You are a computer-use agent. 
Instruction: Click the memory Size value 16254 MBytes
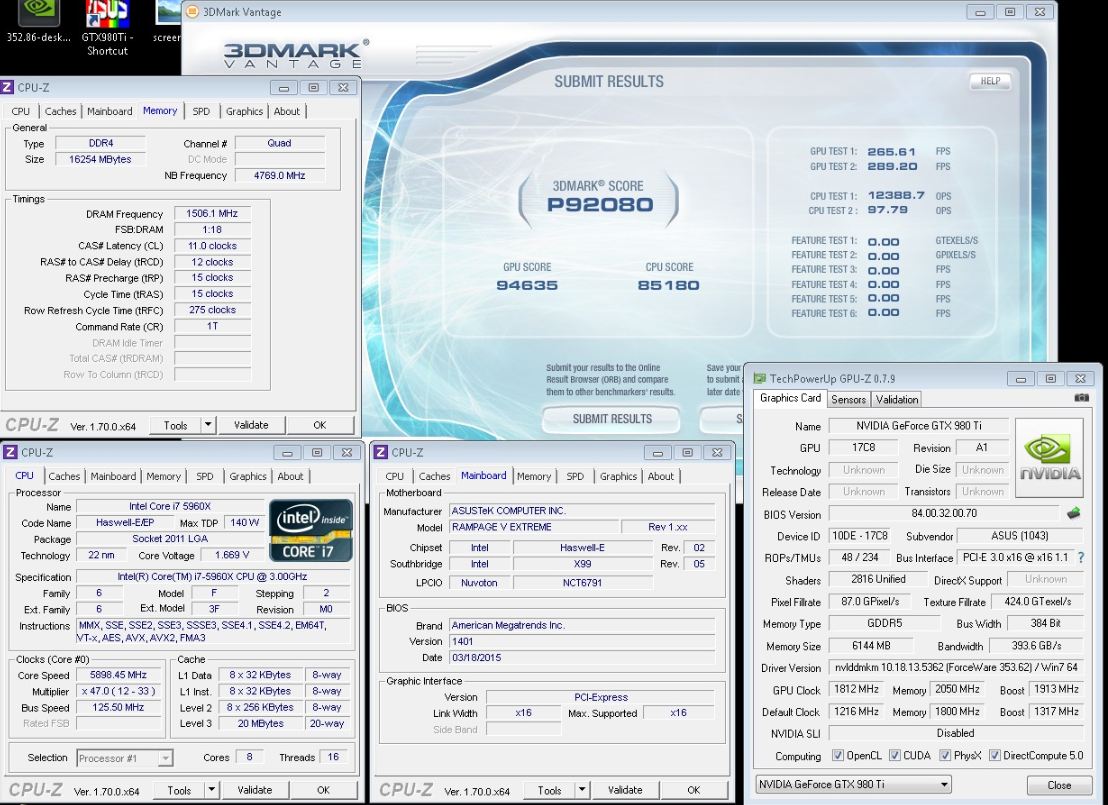(100, 159)
